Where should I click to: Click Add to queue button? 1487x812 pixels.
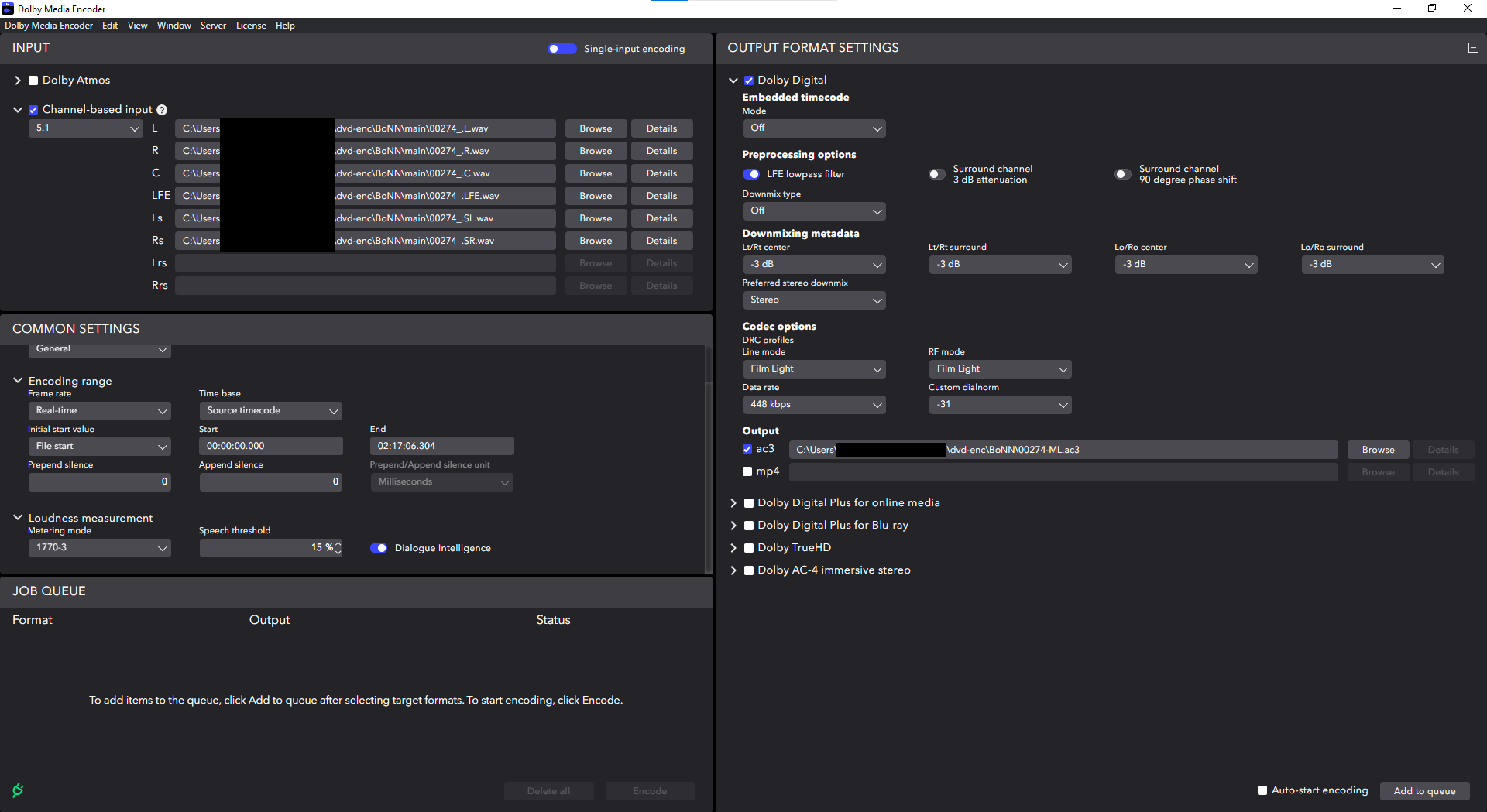[1424, 791]
